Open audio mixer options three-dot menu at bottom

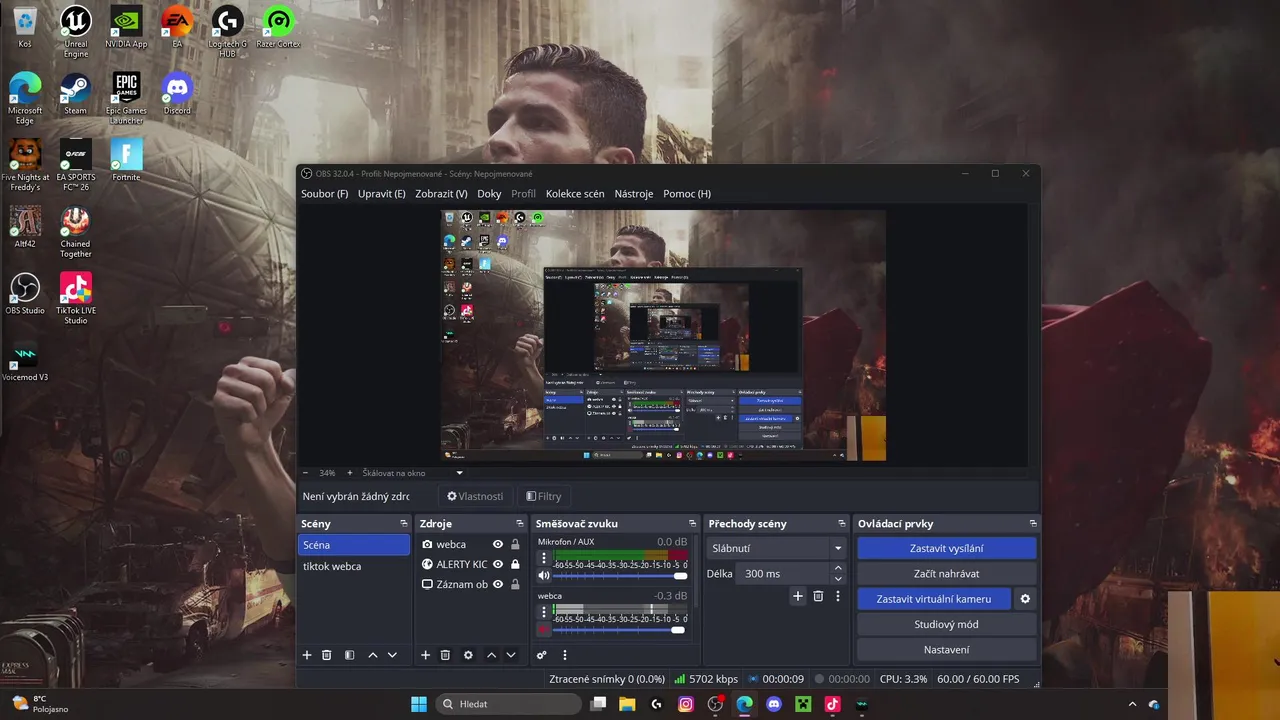tap(565, 655)
